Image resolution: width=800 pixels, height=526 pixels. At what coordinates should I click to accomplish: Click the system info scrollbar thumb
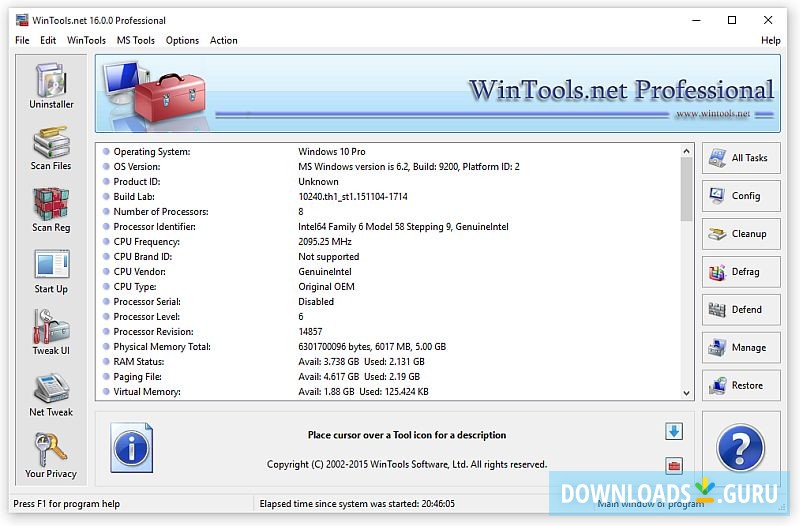point(686,189)
